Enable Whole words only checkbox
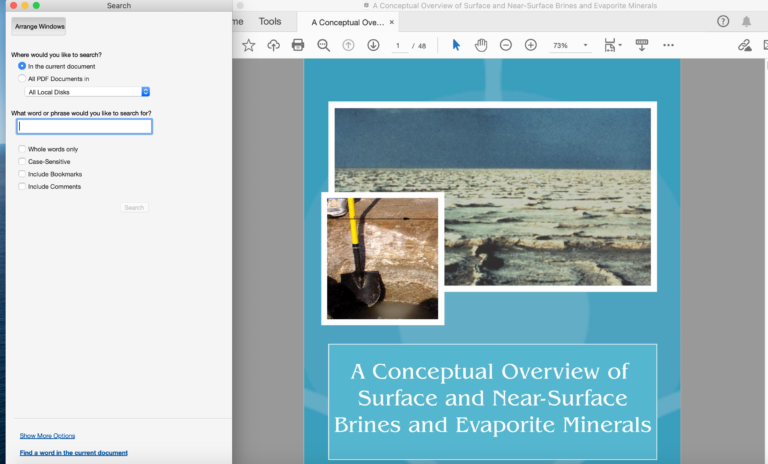The width and height of the screenshot is (768, 464). (22, 149)
